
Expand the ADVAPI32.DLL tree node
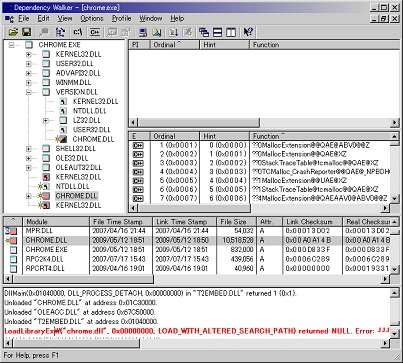pyautogui.click(x=29, y=73)
